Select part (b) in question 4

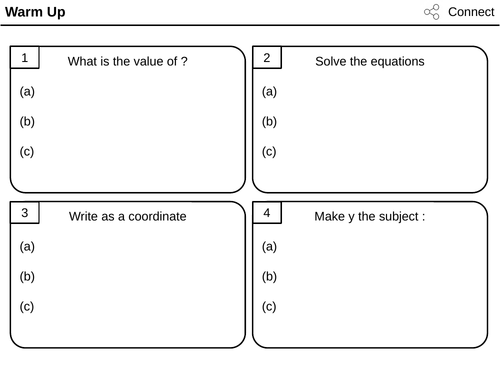[269, 277]
